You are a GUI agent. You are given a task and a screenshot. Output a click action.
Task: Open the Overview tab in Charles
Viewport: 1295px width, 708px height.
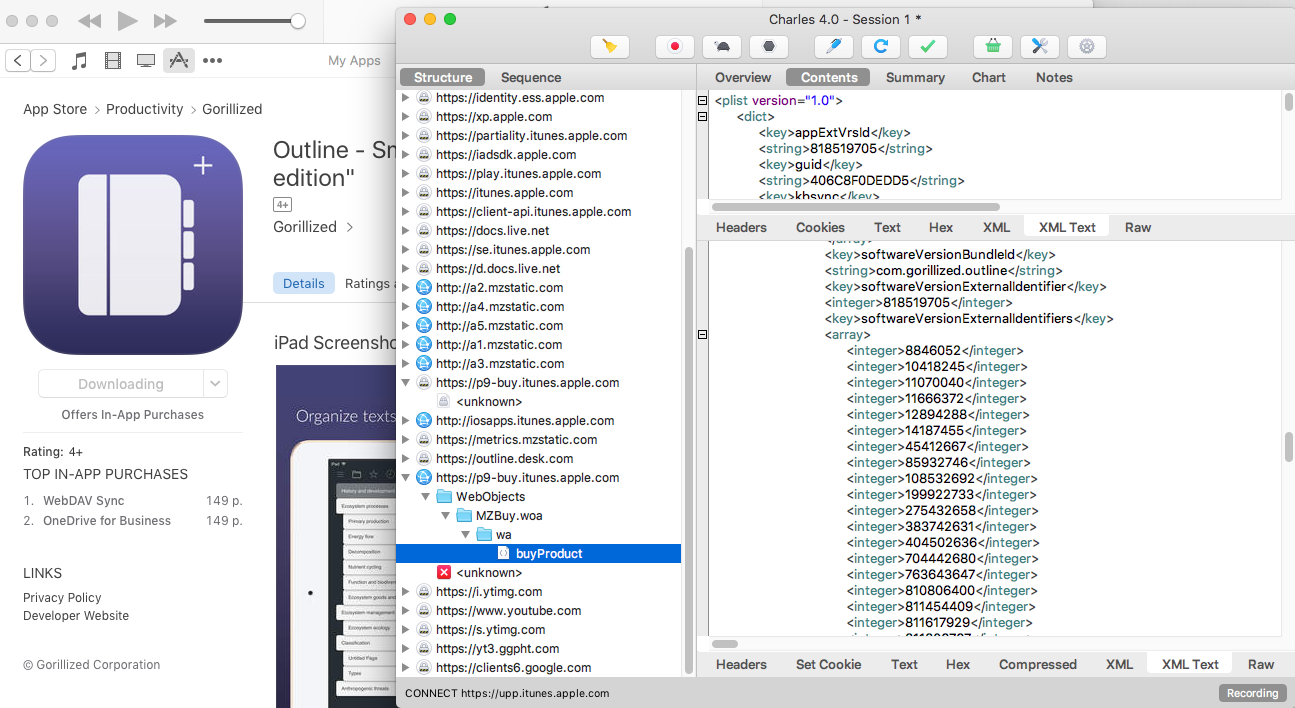pyautogui.click(x=743, y=77)
